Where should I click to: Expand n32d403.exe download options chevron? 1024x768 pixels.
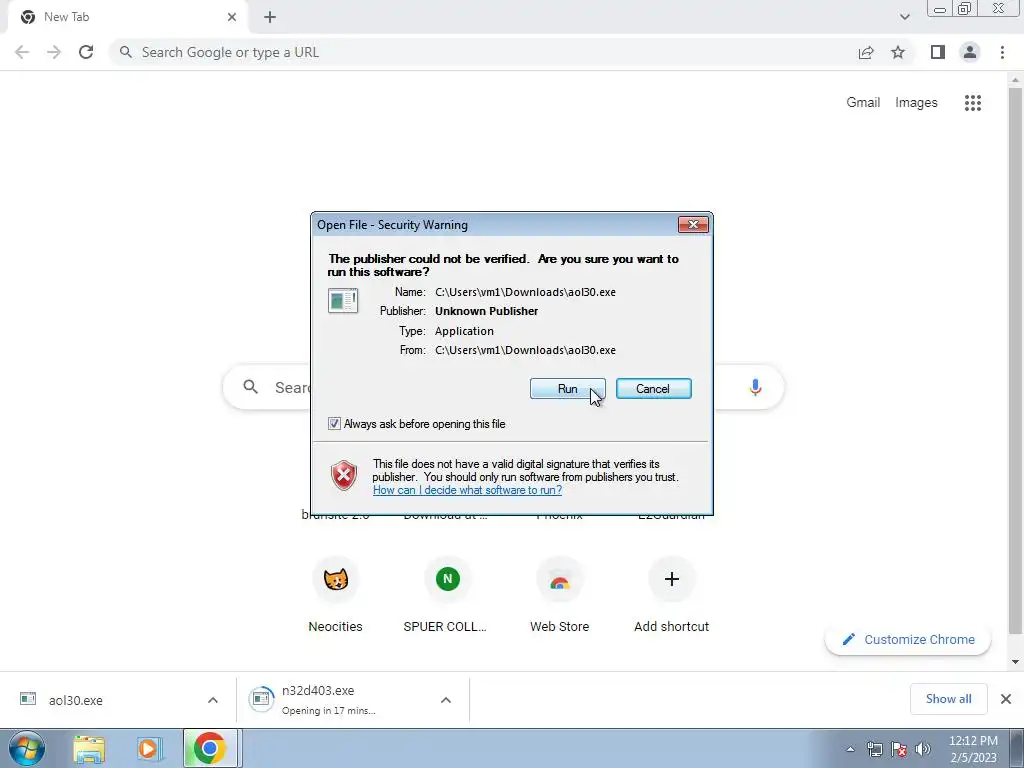(x=445, y=700)
